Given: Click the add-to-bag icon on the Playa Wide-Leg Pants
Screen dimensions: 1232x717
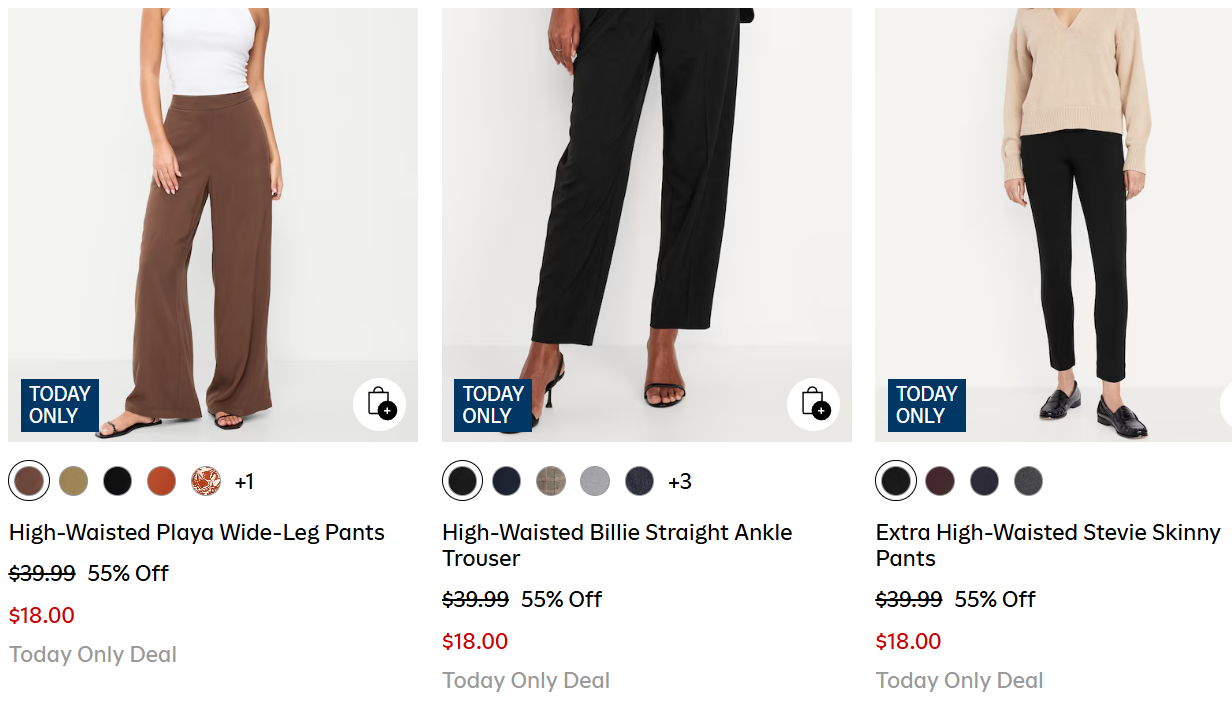Looking at the screenshot, I should (380, 405).
